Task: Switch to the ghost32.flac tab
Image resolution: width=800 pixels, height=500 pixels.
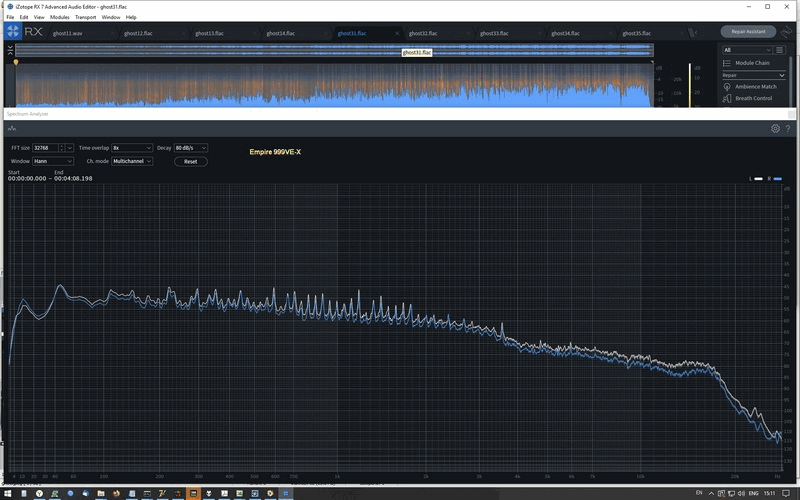Action: [423, 33]
